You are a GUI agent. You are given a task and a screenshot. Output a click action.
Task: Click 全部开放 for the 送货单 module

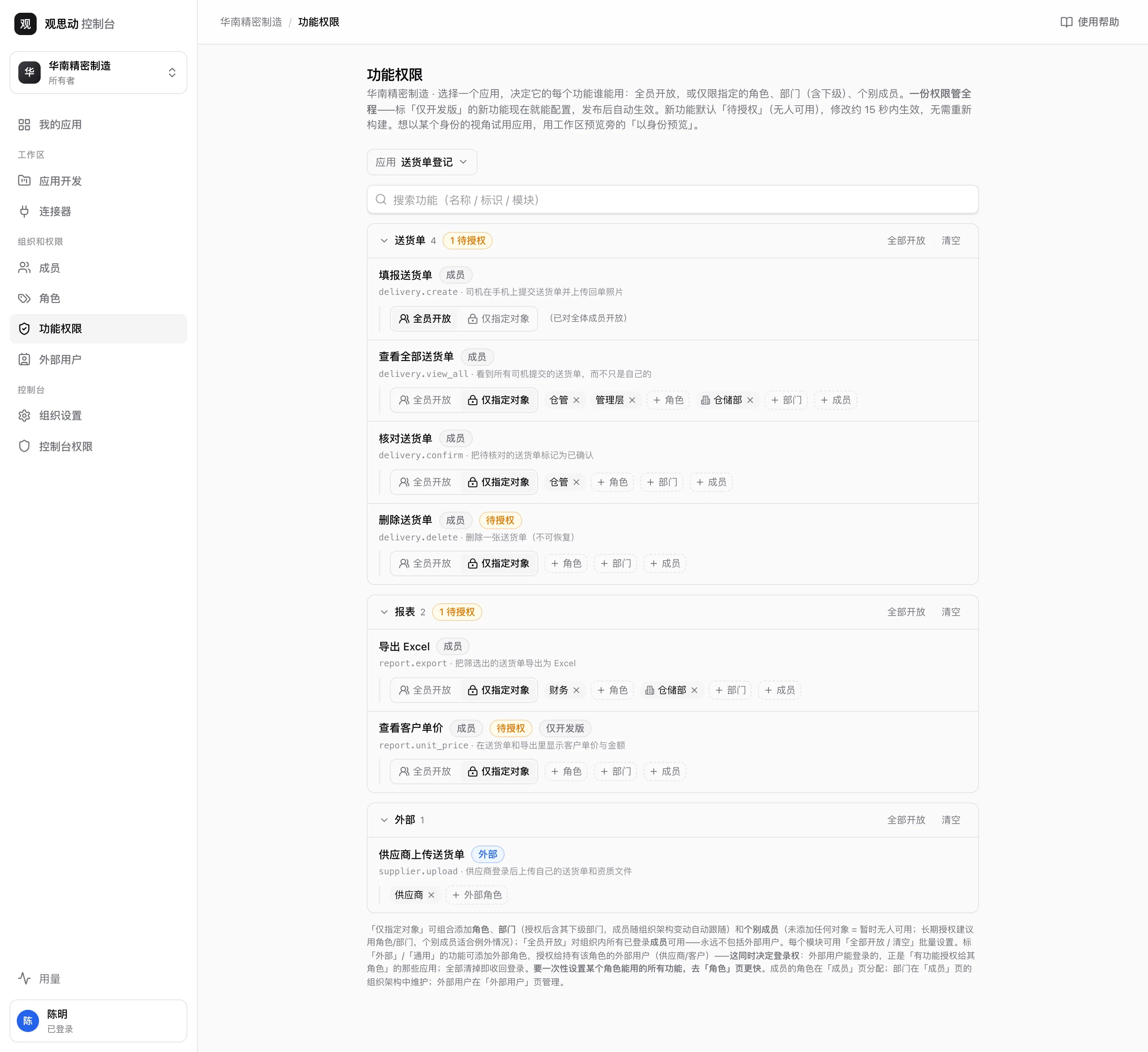coord(906,241)
